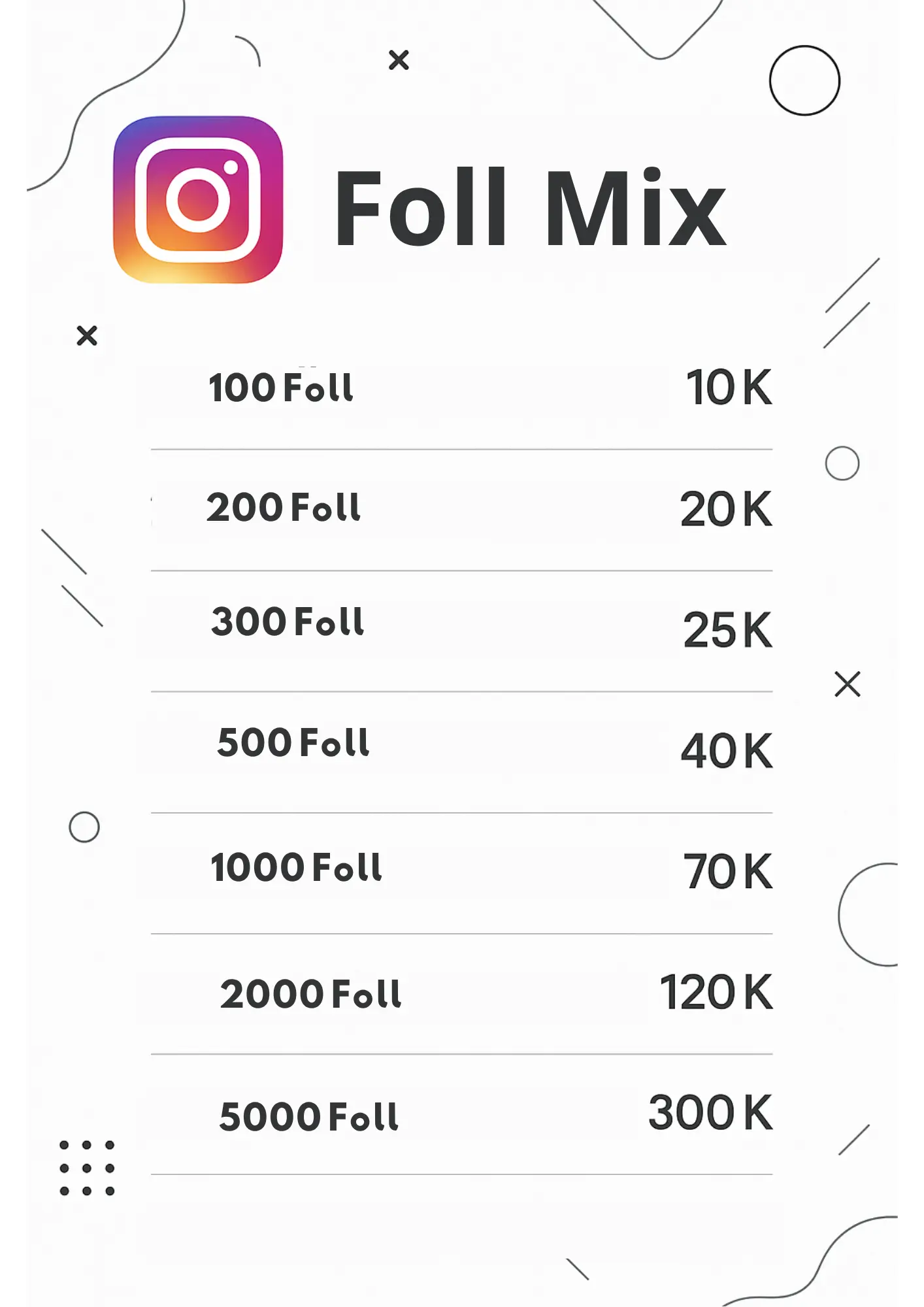Select the '1000 Foll' package label
This screenshot has height=1307, width=924.
click(296, 867)
